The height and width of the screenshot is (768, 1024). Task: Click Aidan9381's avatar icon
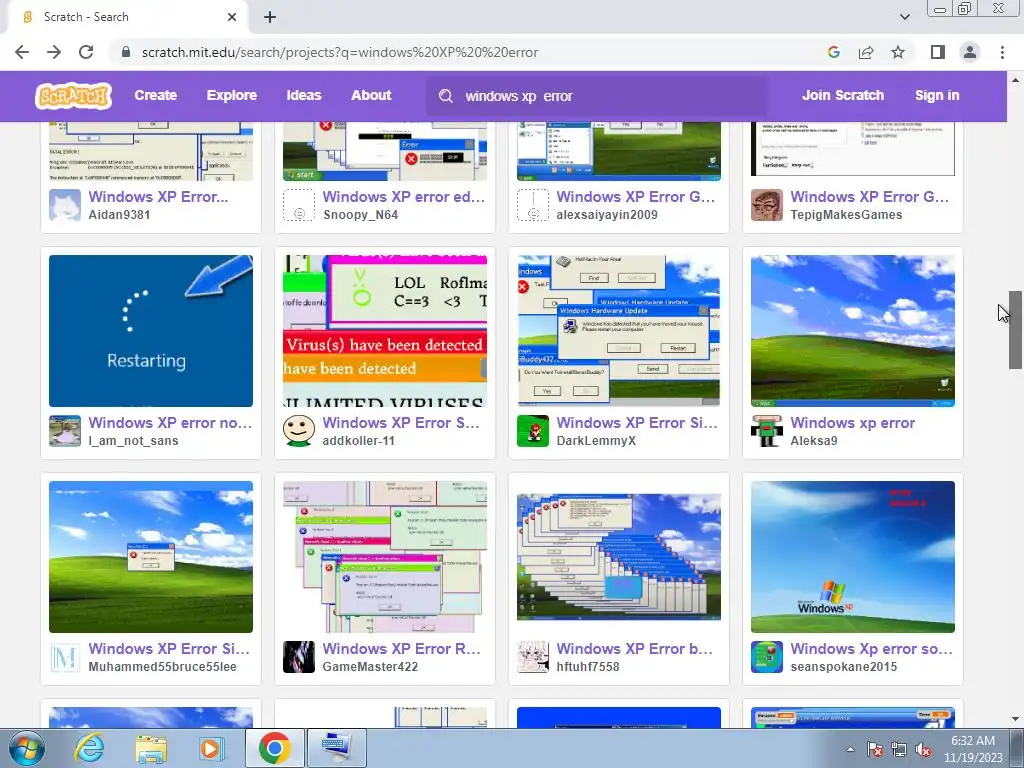[x=65, y=205]
